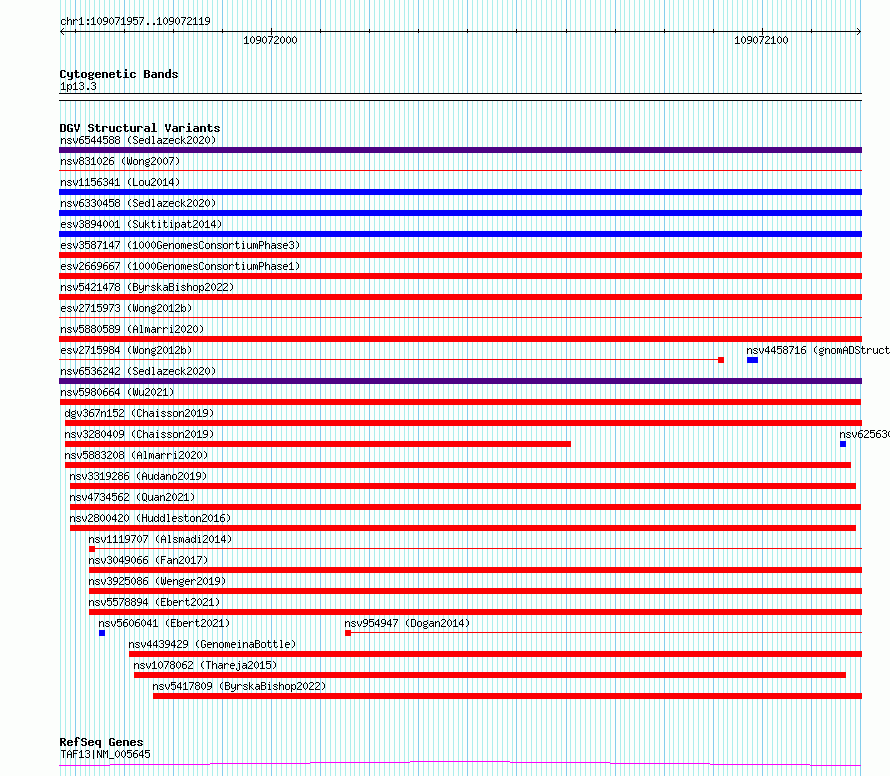Click the small blue block under nsv5606041
This screenshot has width=890, height=776.
[102, 633]
